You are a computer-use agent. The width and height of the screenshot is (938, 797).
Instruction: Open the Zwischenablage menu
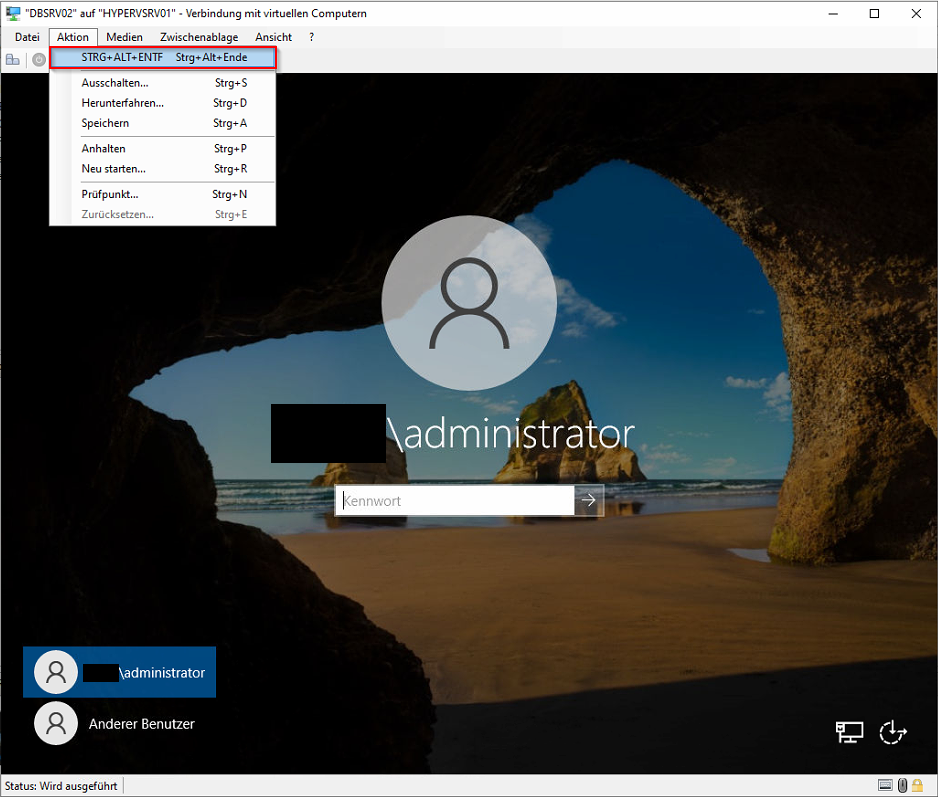[199, 37]
